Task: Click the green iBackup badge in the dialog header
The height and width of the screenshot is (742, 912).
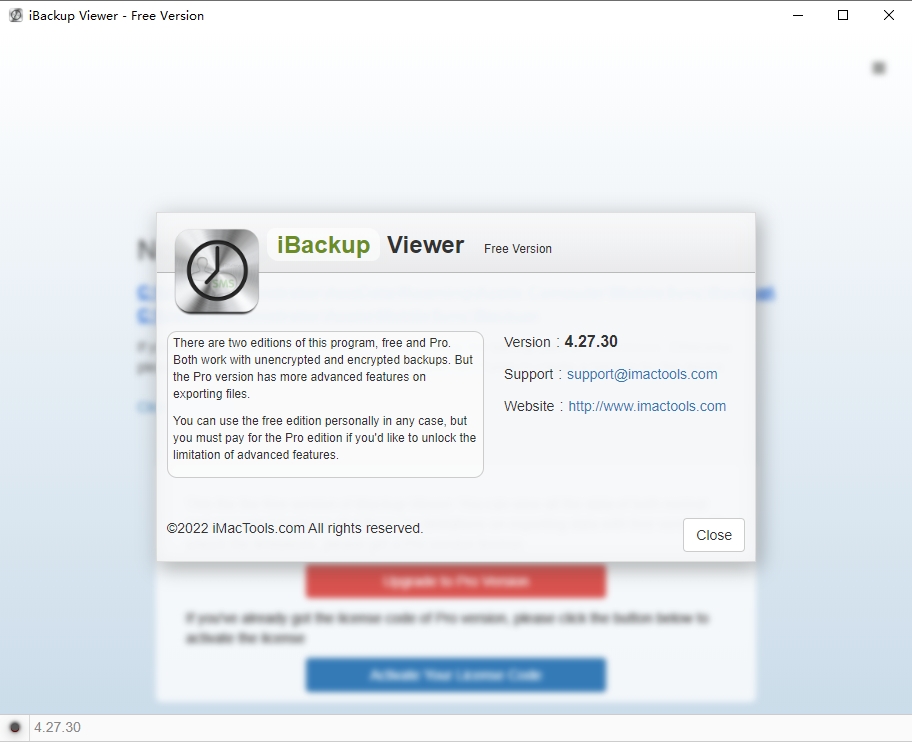Action: [322, 243]
